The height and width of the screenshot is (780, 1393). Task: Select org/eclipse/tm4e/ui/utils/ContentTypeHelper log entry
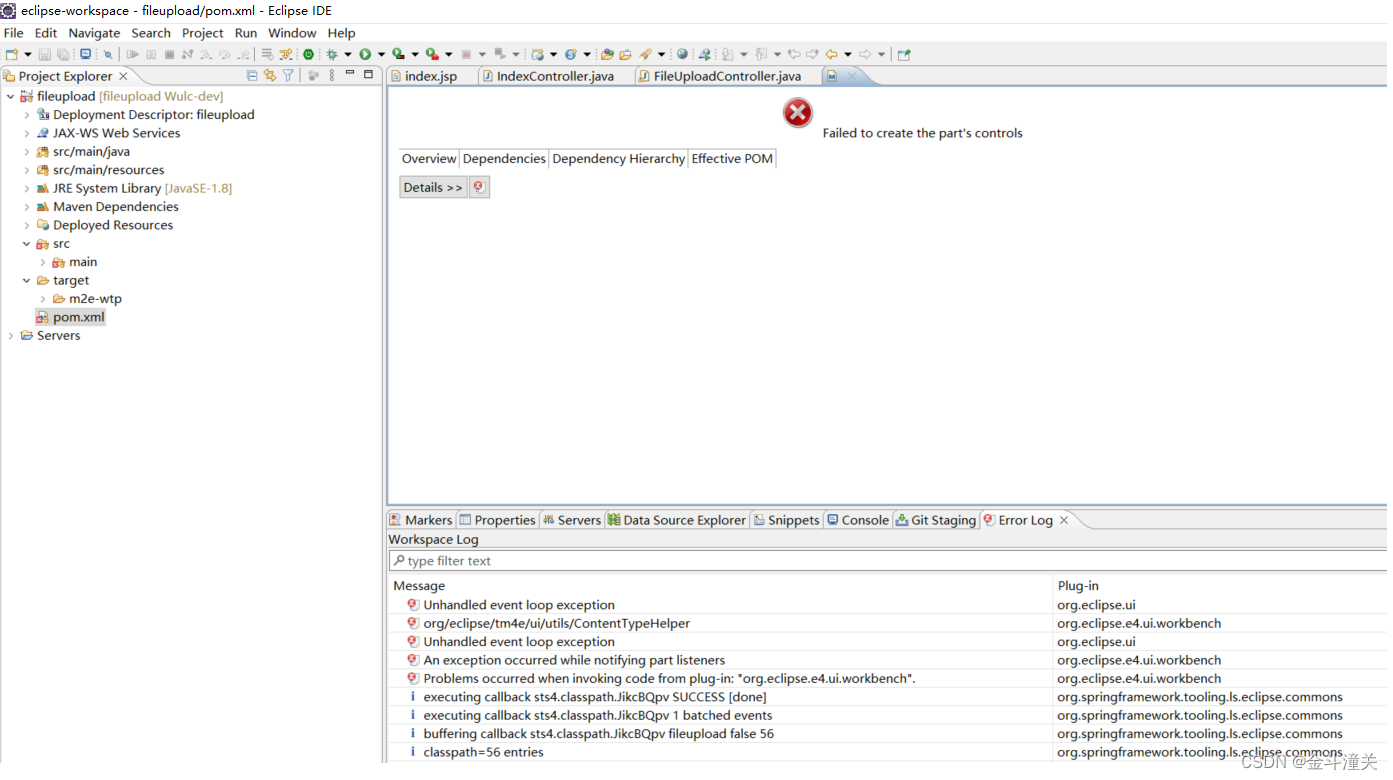[x=556, y=624]
